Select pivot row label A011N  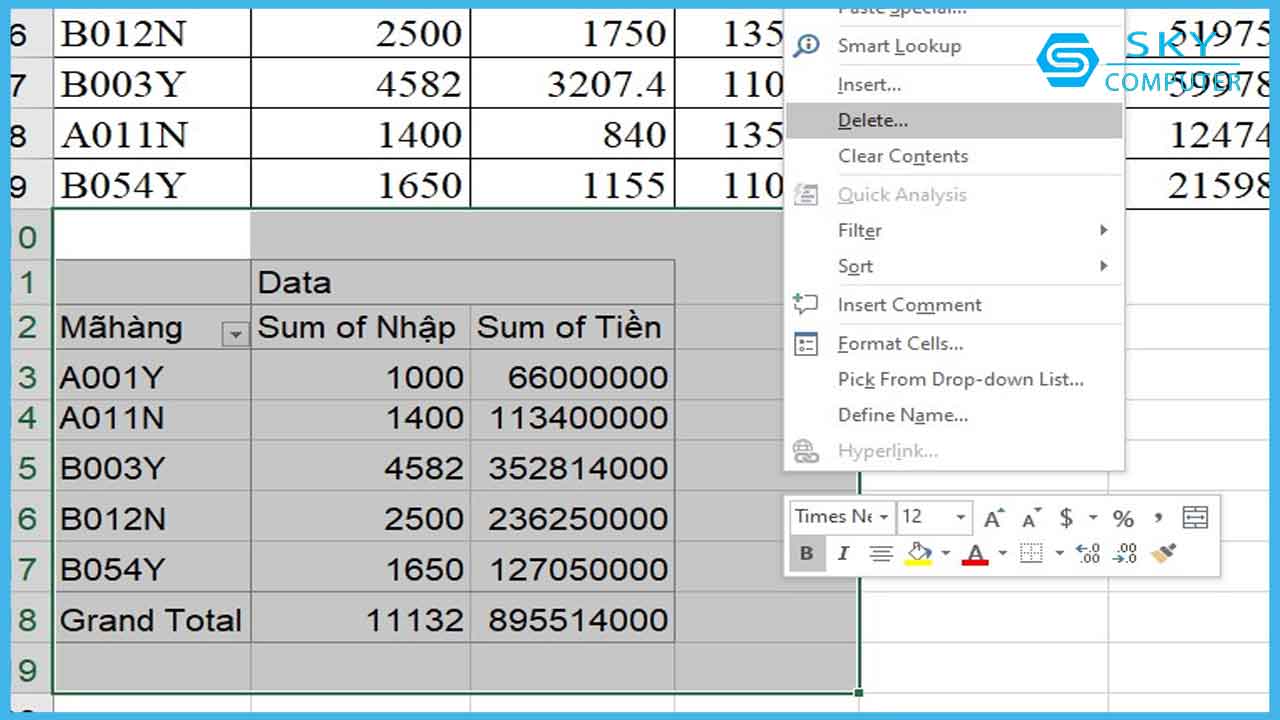click(x=152, y=419)
